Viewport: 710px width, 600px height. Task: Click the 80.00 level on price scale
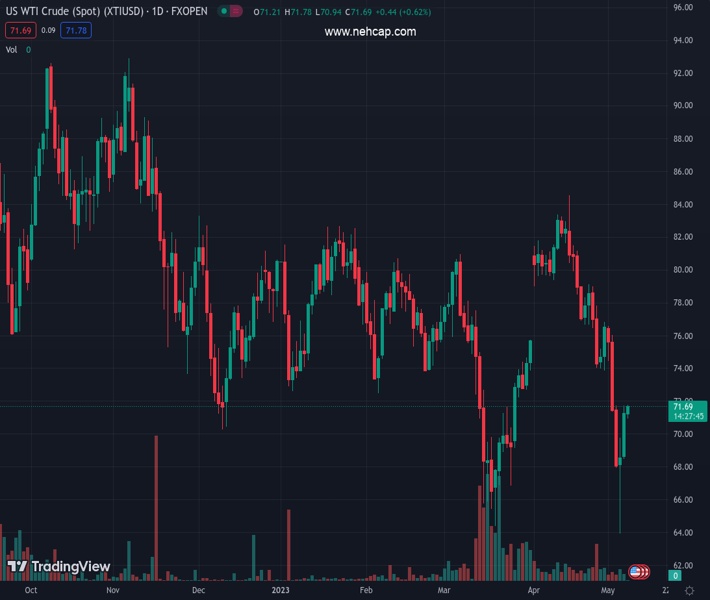(x=683, y=269)
